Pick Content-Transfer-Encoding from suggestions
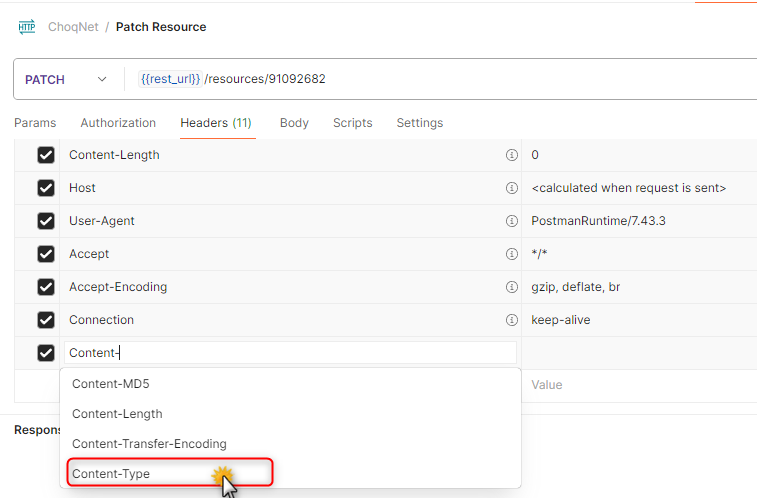This screenshot has height=498, width=757. (149, 443)
